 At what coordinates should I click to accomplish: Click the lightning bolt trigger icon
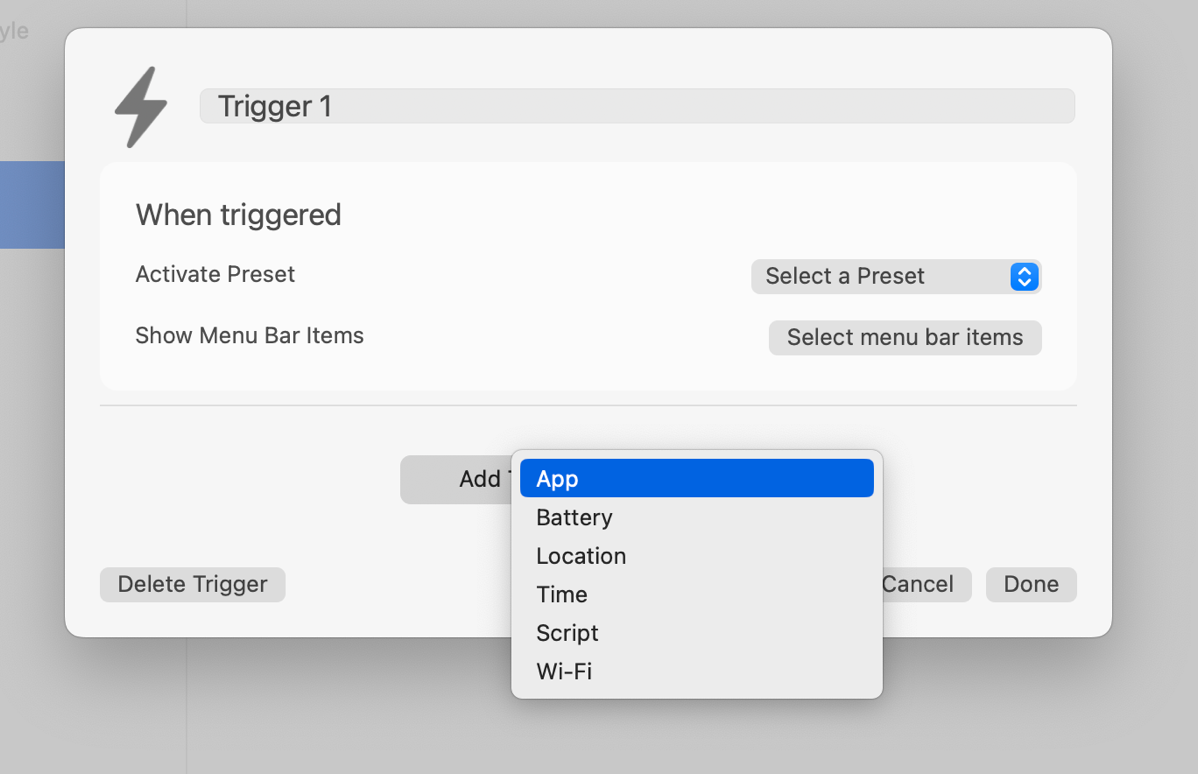tap(141, 107)
